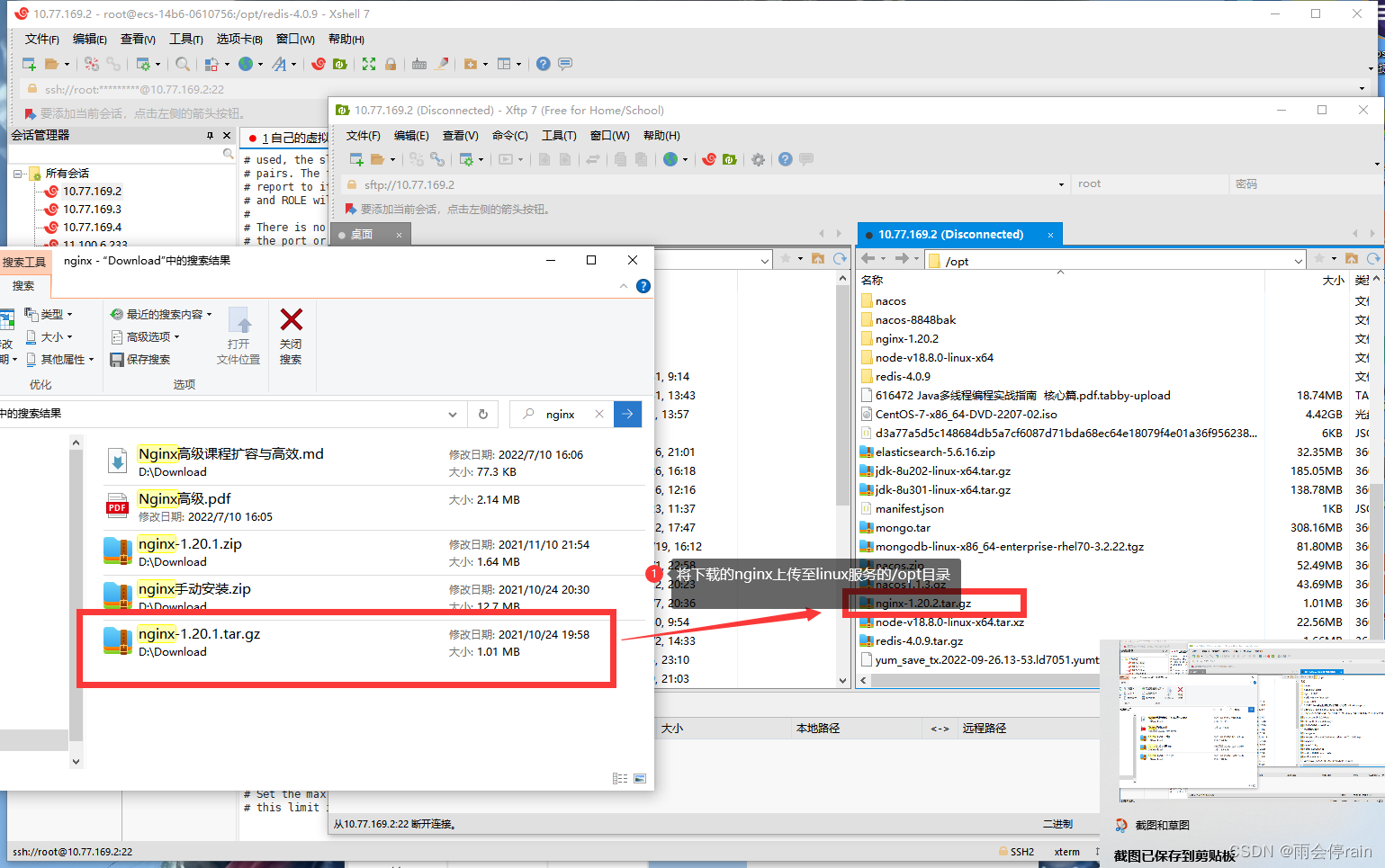Click Xftp remote pane refresh icon
Screen dimensions: 1385x868
click(x=1373, y=259)
